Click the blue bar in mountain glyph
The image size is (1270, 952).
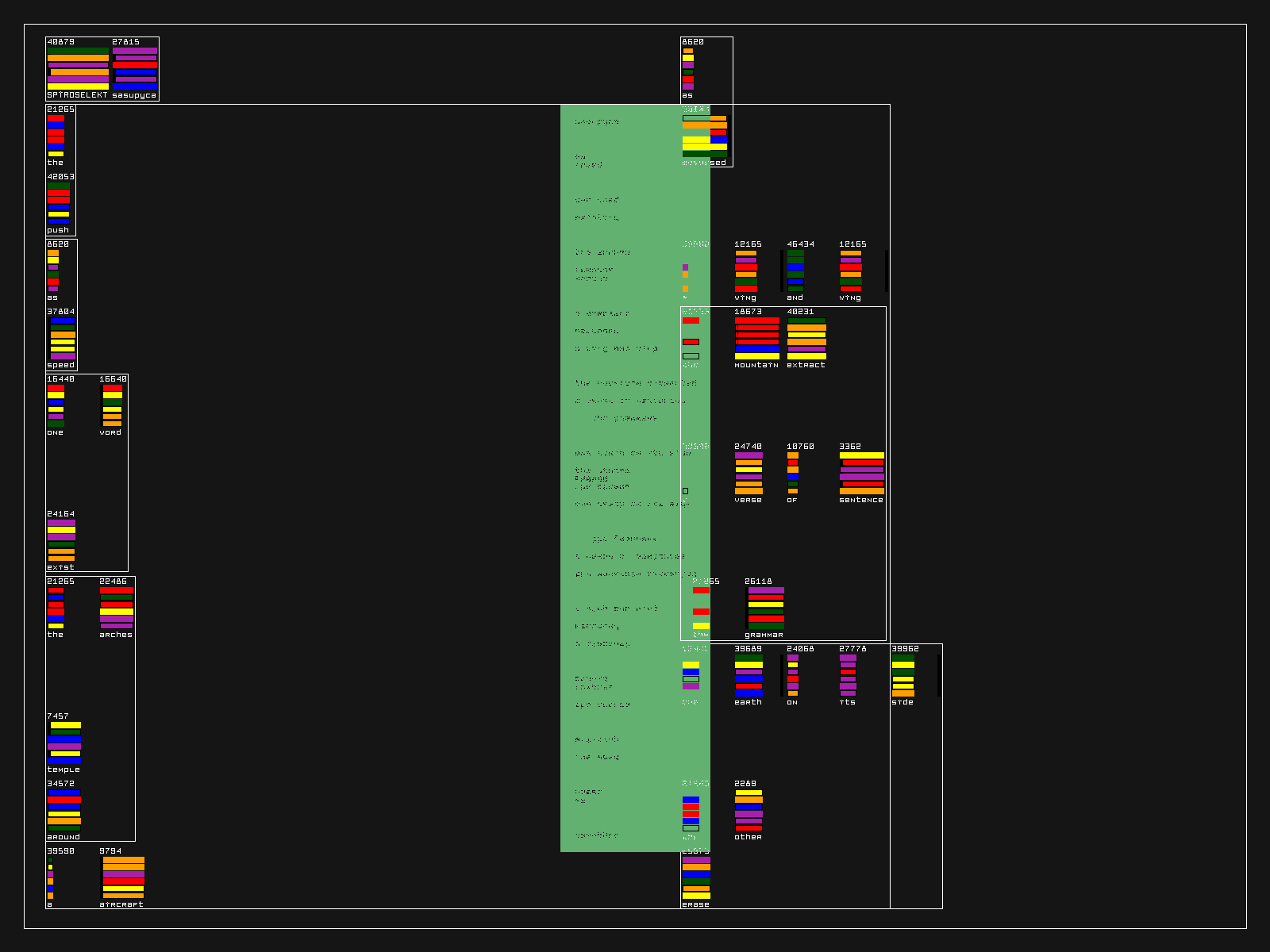(x=756, y=349)
